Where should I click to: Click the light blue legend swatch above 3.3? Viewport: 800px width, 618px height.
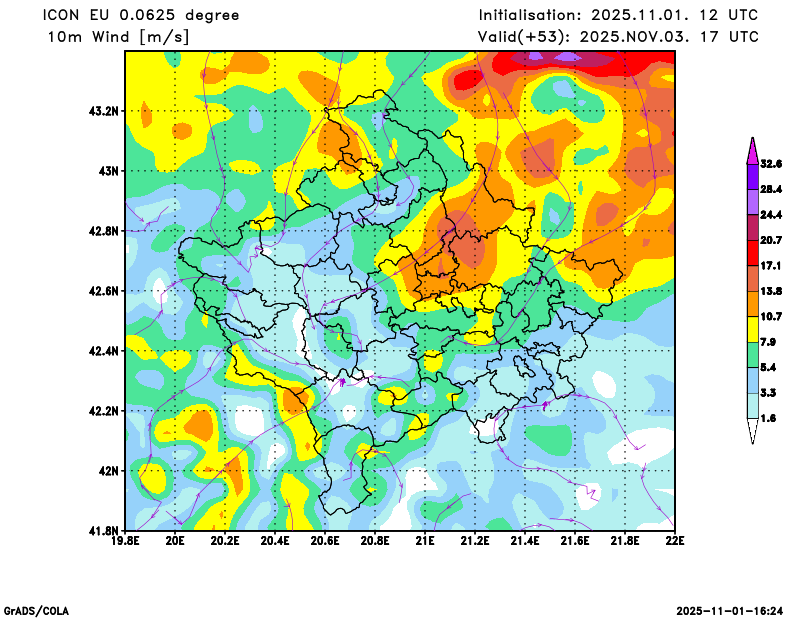752,380
